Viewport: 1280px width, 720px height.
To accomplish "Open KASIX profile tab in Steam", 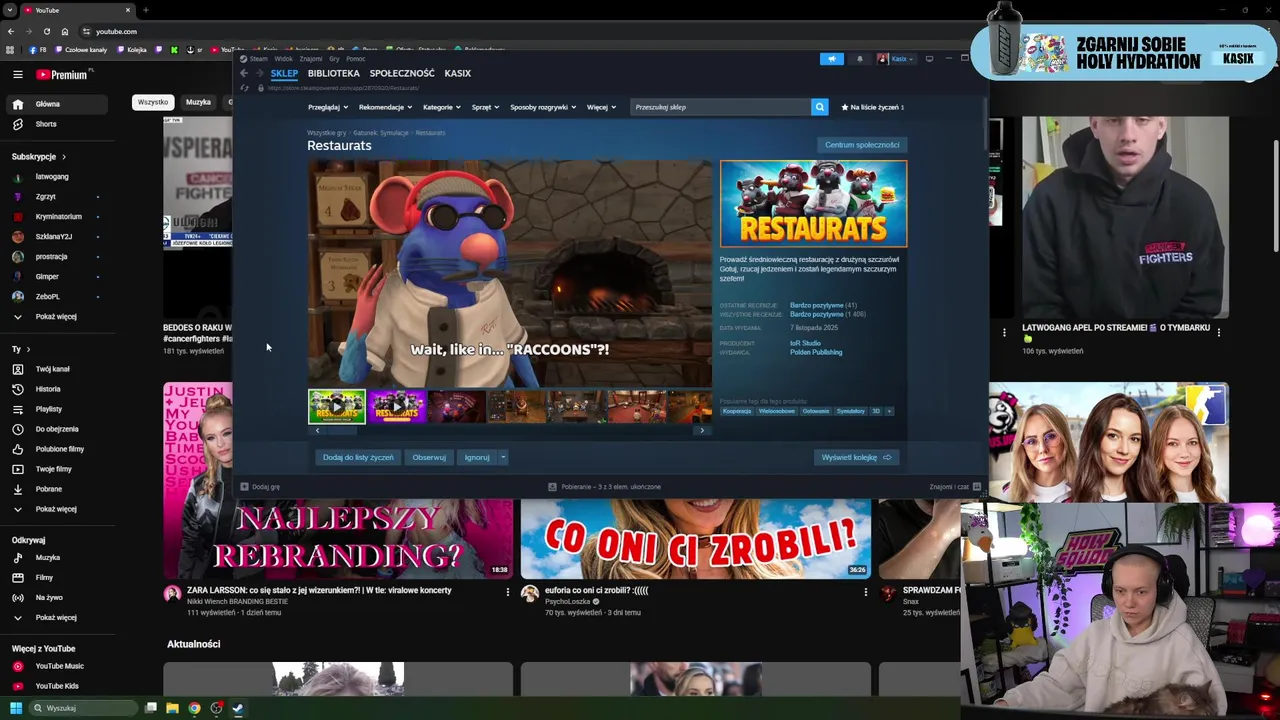I will click(457, 73).
